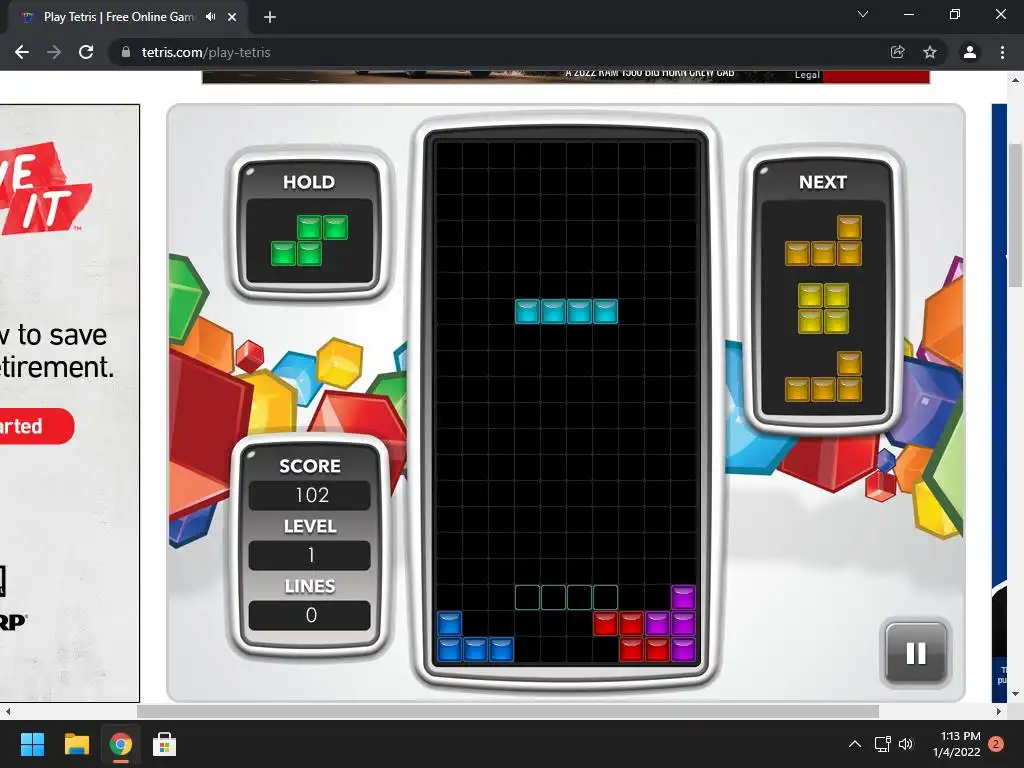Open Chrome three-dot menu
The height and width of the screenshot is (768, 1024).
pos(1002,52)
